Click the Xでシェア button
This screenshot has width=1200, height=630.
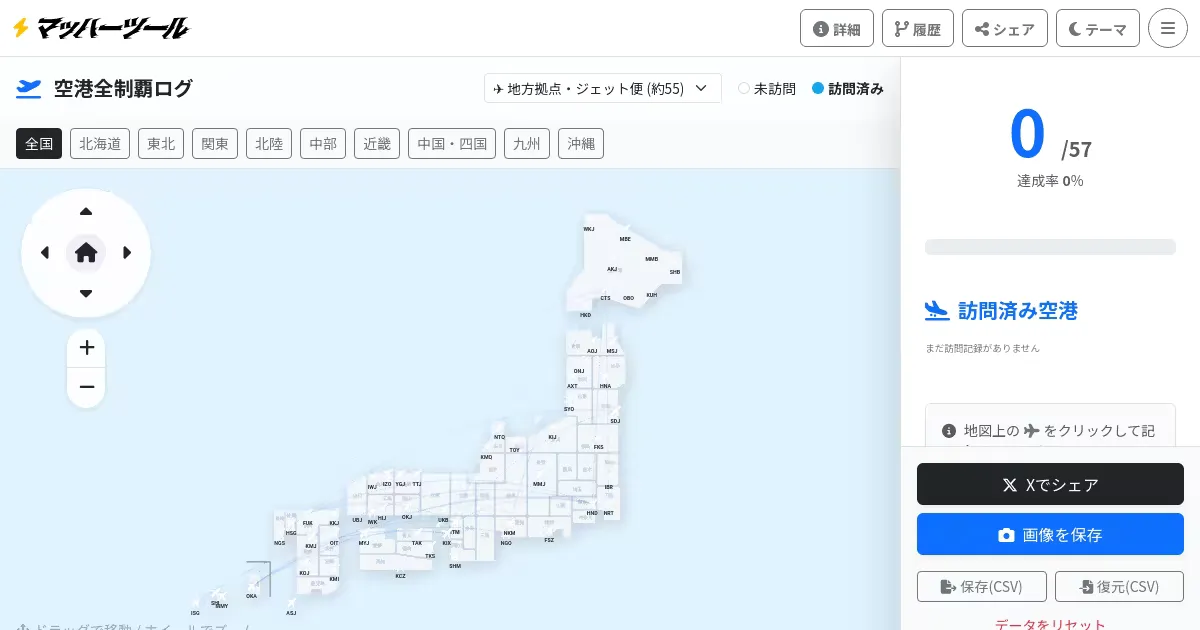[x=1050, y=484]
